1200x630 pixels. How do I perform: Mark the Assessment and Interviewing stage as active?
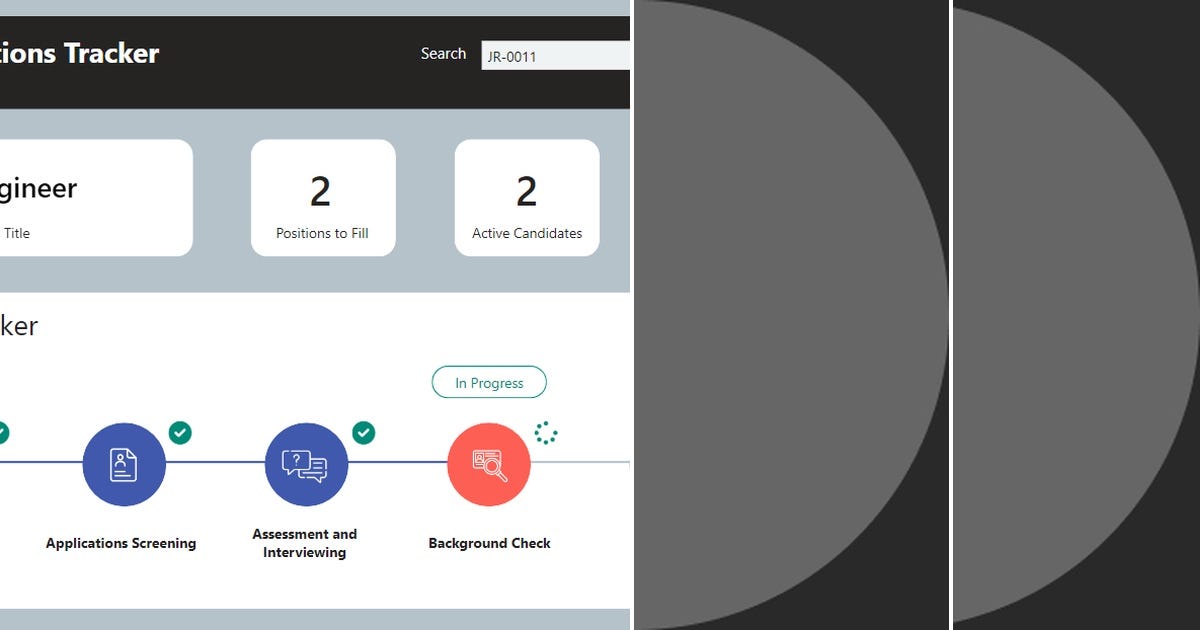click(x=306, y=464)
